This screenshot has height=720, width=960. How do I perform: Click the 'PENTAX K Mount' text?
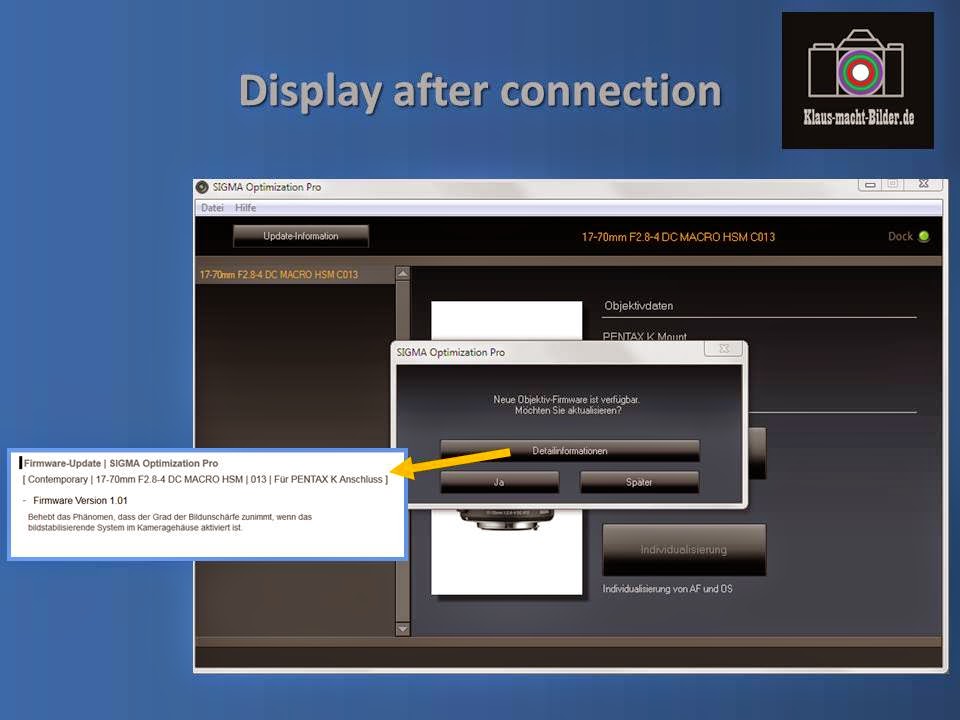click(645, 336)
